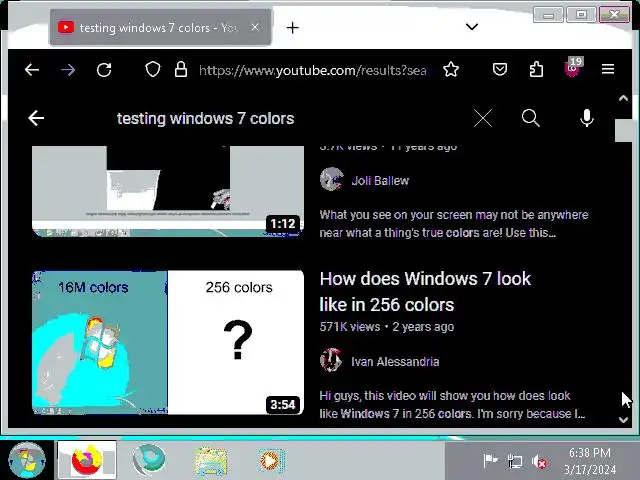
Task: Click the browser forward arrow
Action: tap(68, 70)
